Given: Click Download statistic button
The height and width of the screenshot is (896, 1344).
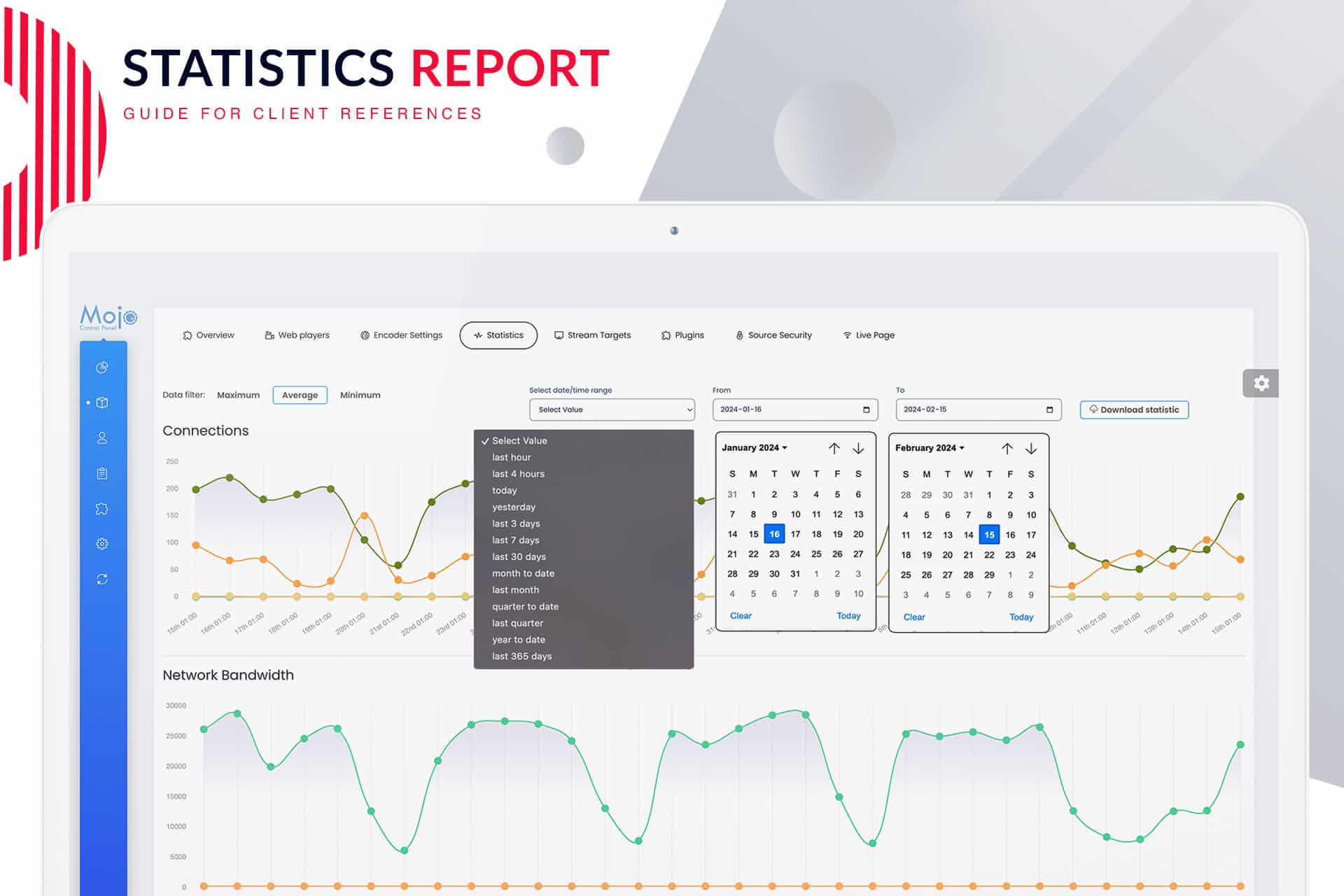Looking at the screenshot, I should [1134, 409].
